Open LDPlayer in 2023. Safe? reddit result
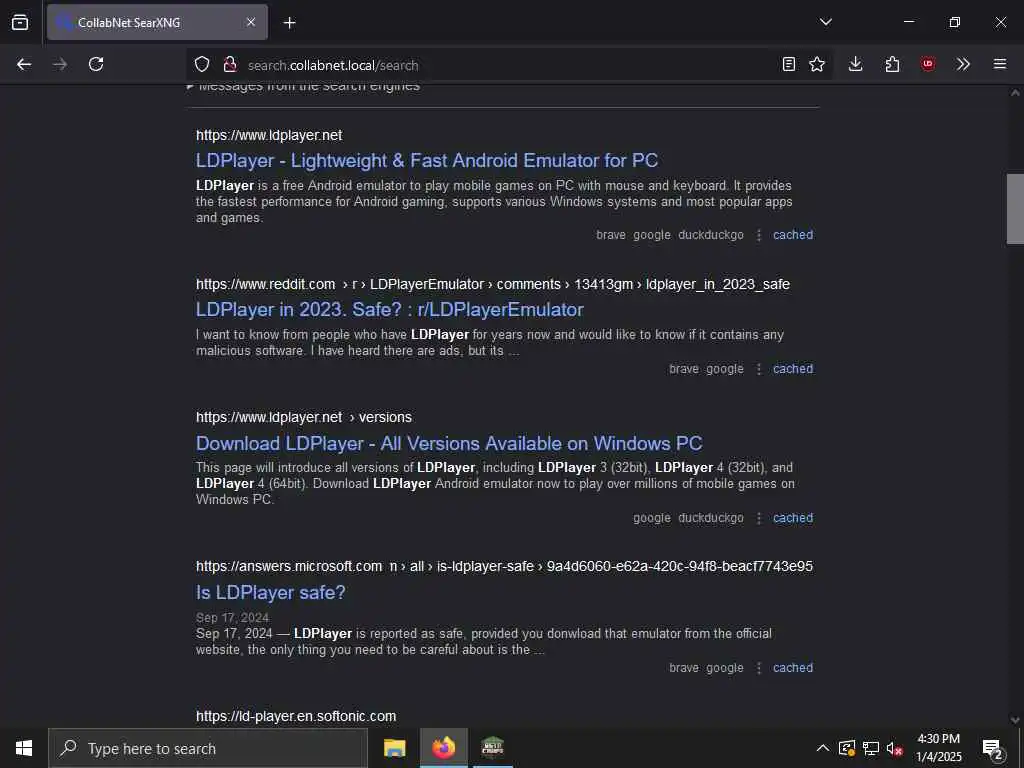1024x768 pixels. 390,310
